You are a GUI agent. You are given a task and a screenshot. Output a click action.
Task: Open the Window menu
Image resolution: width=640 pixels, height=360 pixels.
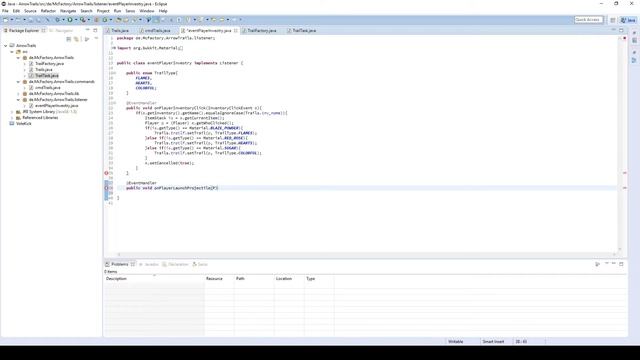[147, 11]
